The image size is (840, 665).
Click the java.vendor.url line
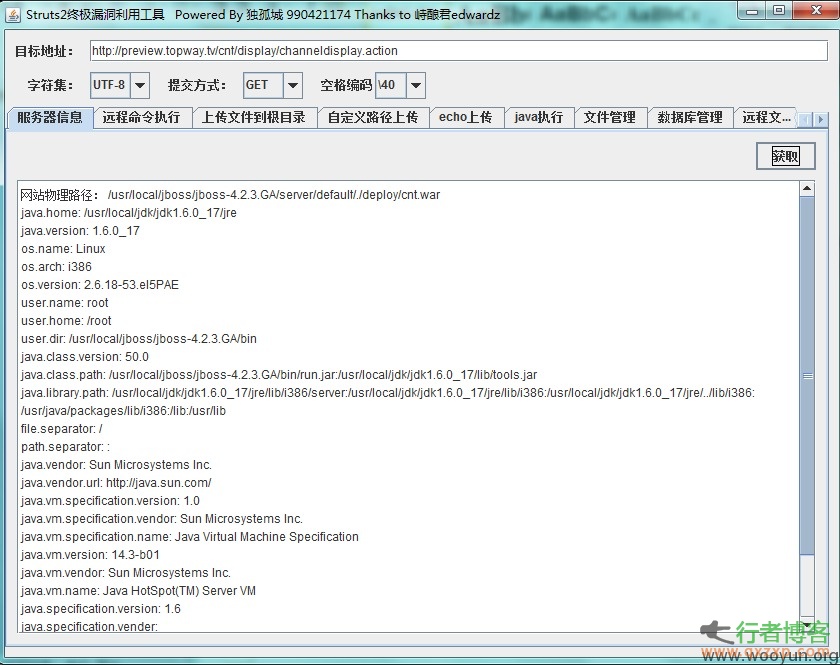tap(116, 483)
